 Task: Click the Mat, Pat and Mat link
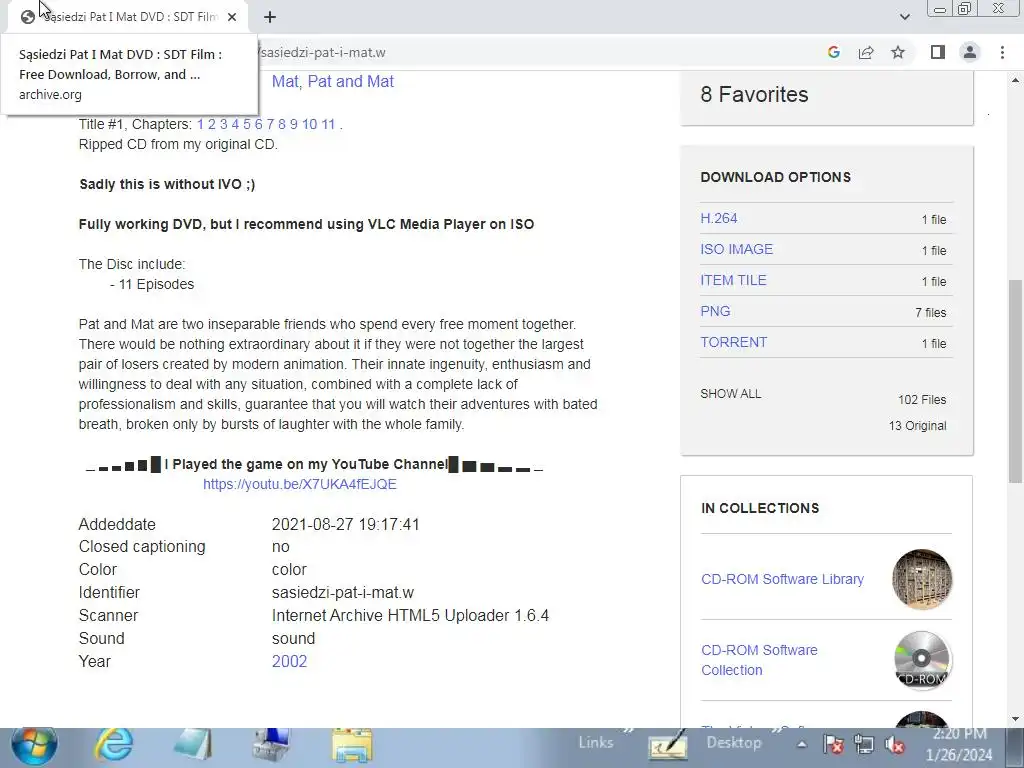click(332, 82)
